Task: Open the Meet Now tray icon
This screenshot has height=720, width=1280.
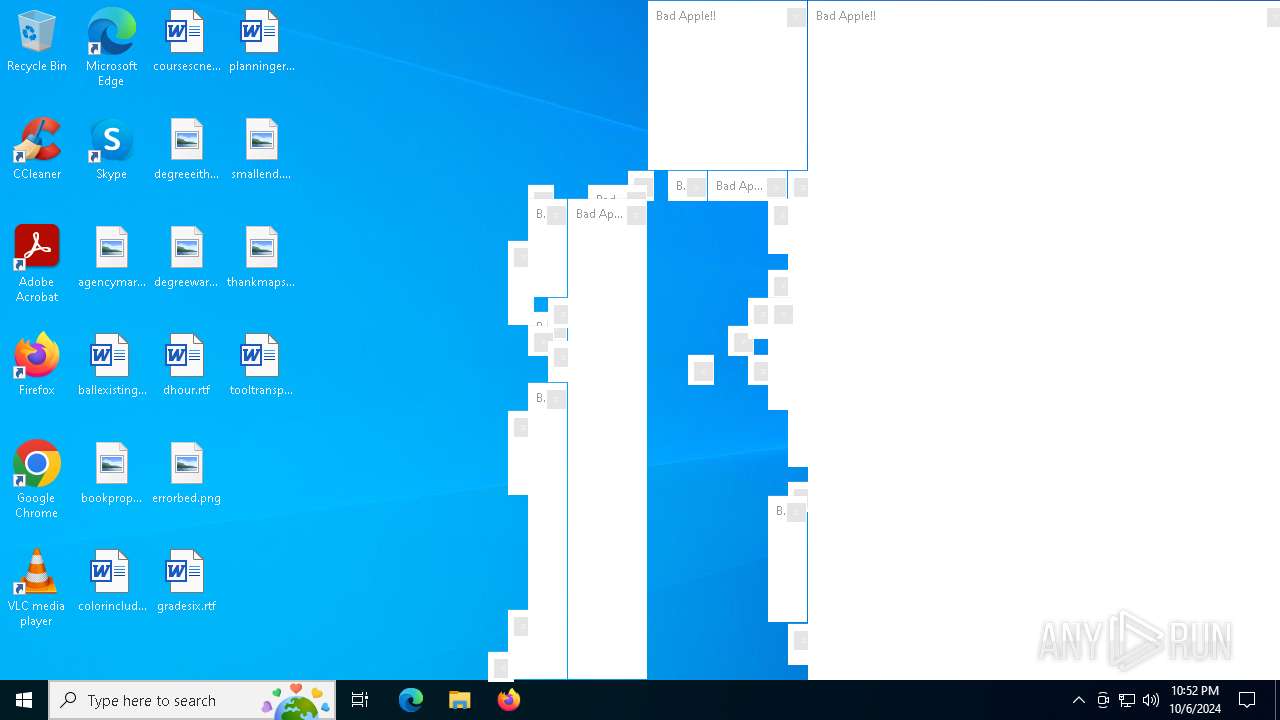Action: pos(1103,700)
